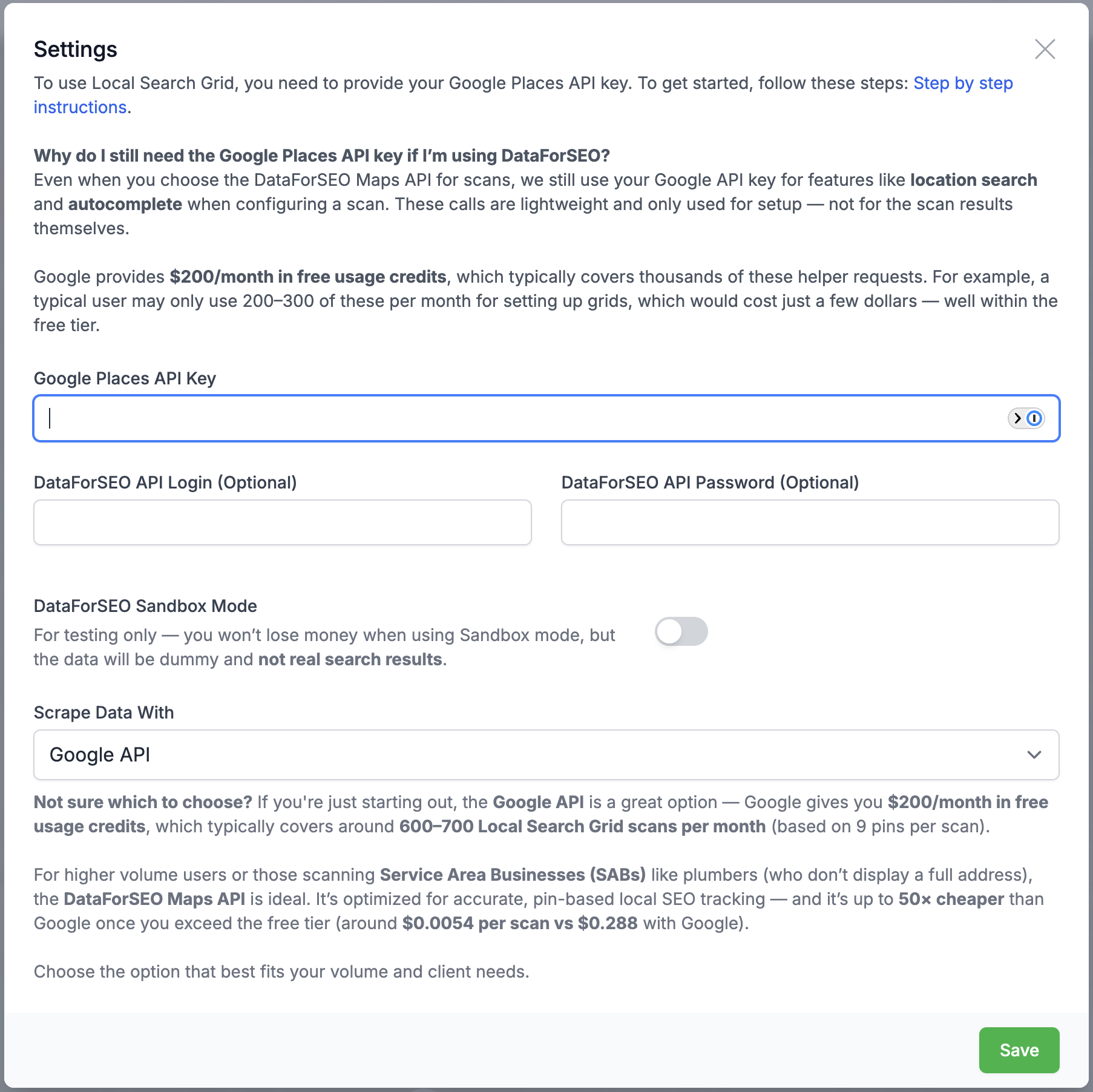This screenshot has width=1093, height=1092.
Task: Save the API settings
Action: (1019, 1050)
